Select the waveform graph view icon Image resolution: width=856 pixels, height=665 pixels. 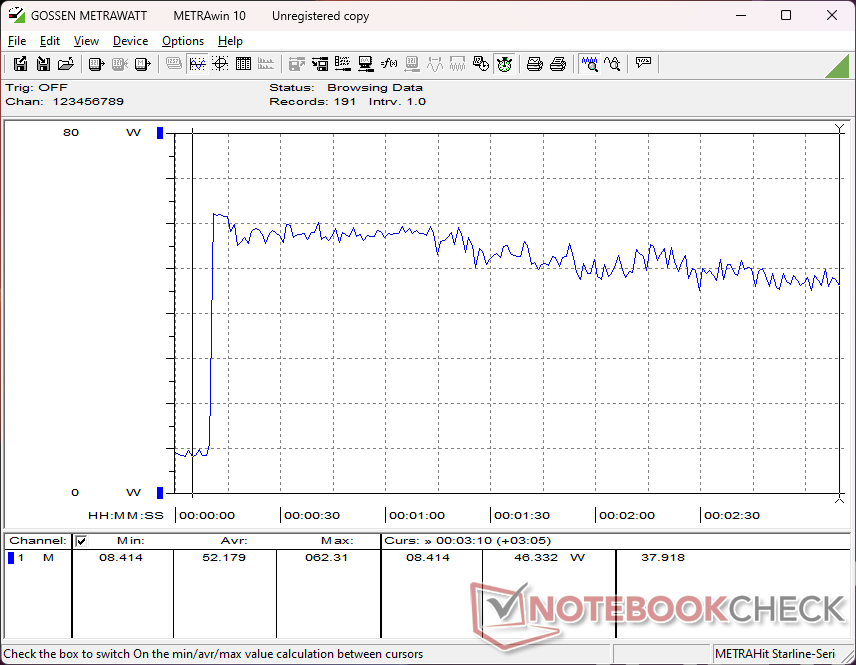197,64
